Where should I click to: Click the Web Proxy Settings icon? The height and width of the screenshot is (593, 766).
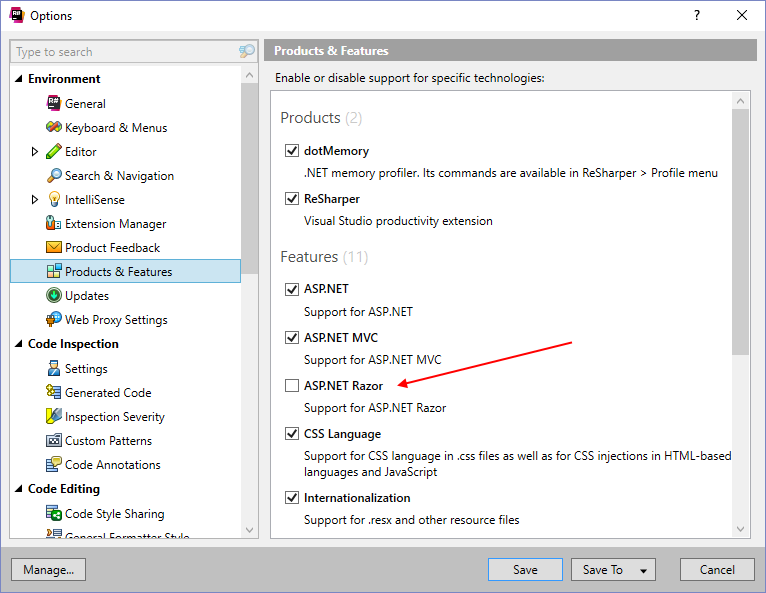[x=55, y=319]
